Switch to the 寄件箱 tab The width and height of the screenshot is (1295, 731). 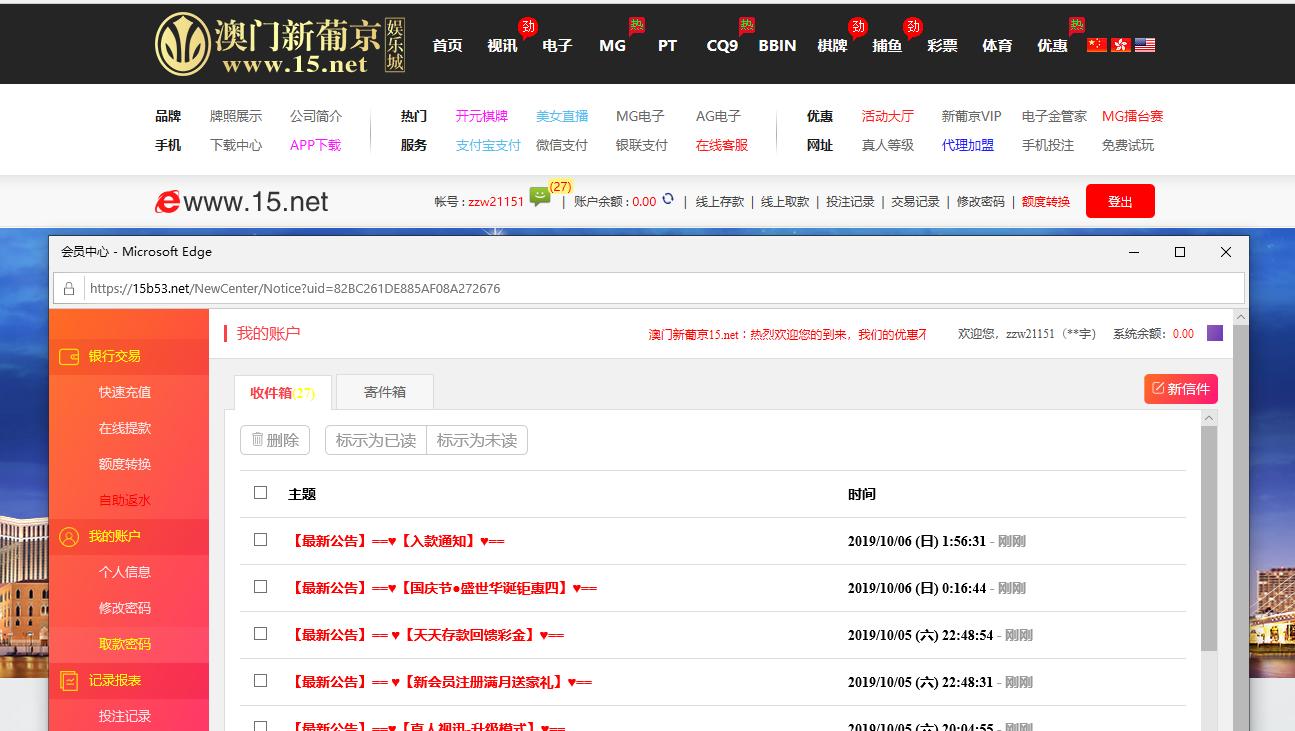click(x=385, y=392)
